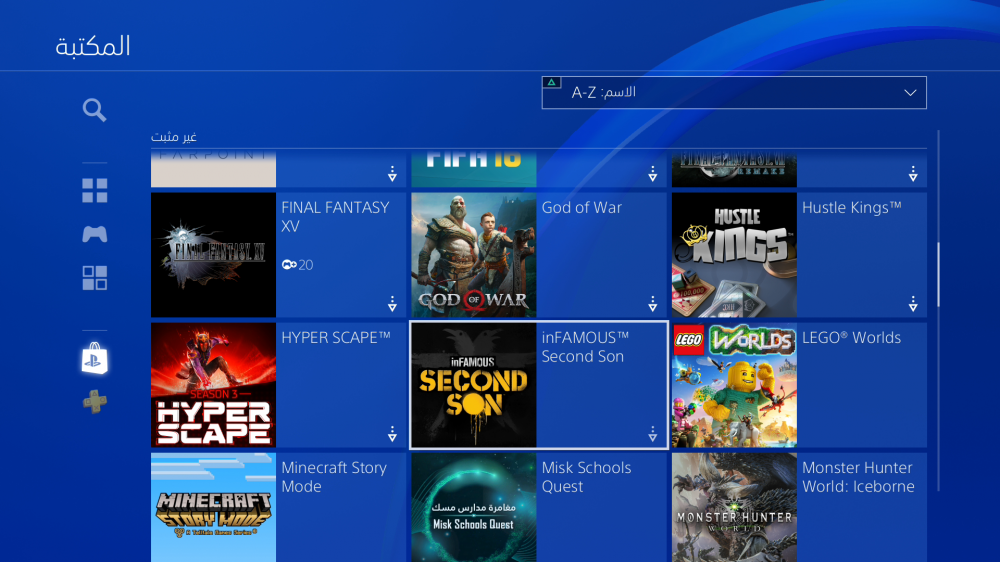Click download arrow on FIFA 16 tile
The height and width of the screenshot is (562, 1000).
click(652, 174)
